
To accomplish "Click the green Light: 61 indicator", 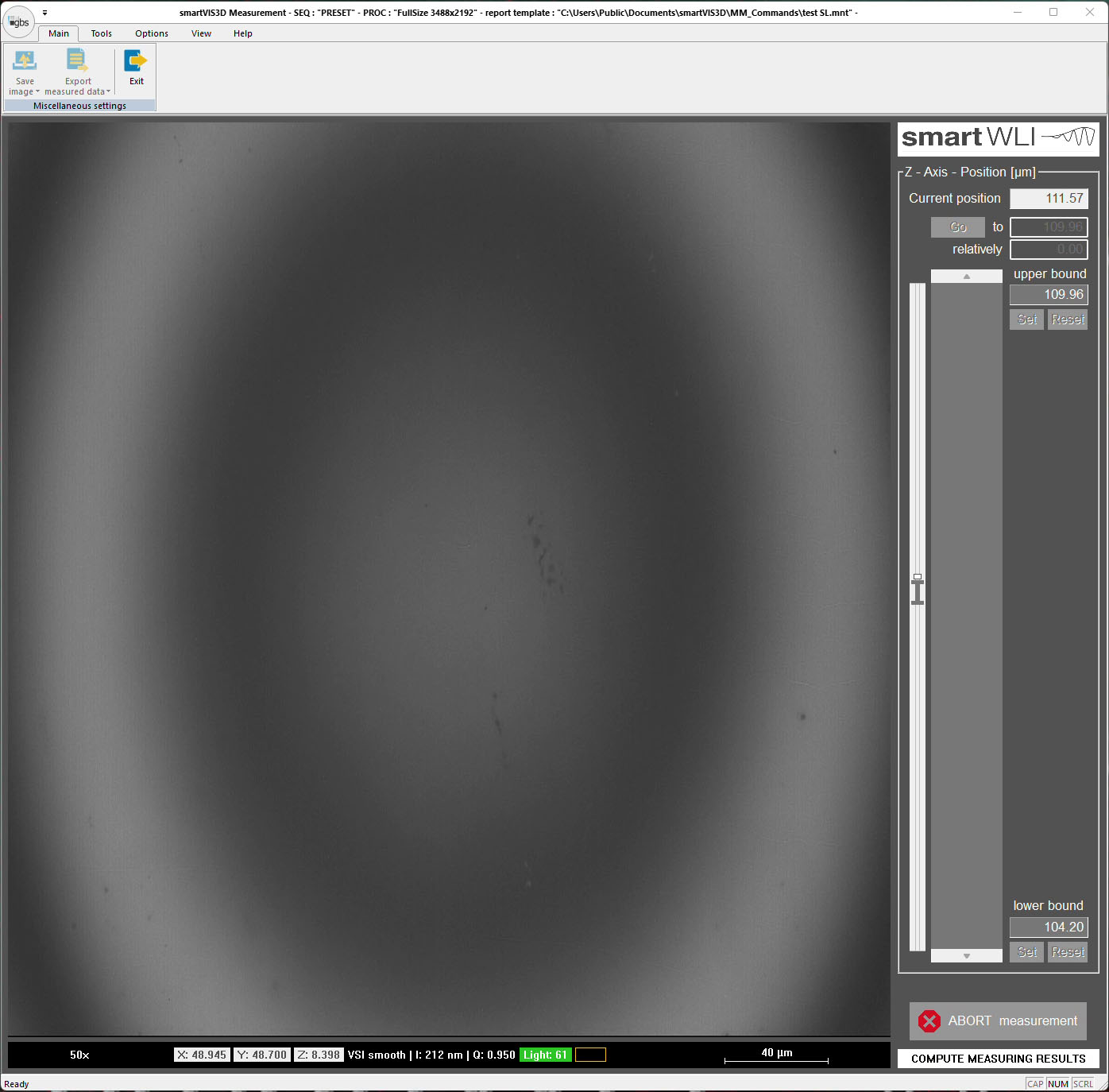I will (546, 1055).
